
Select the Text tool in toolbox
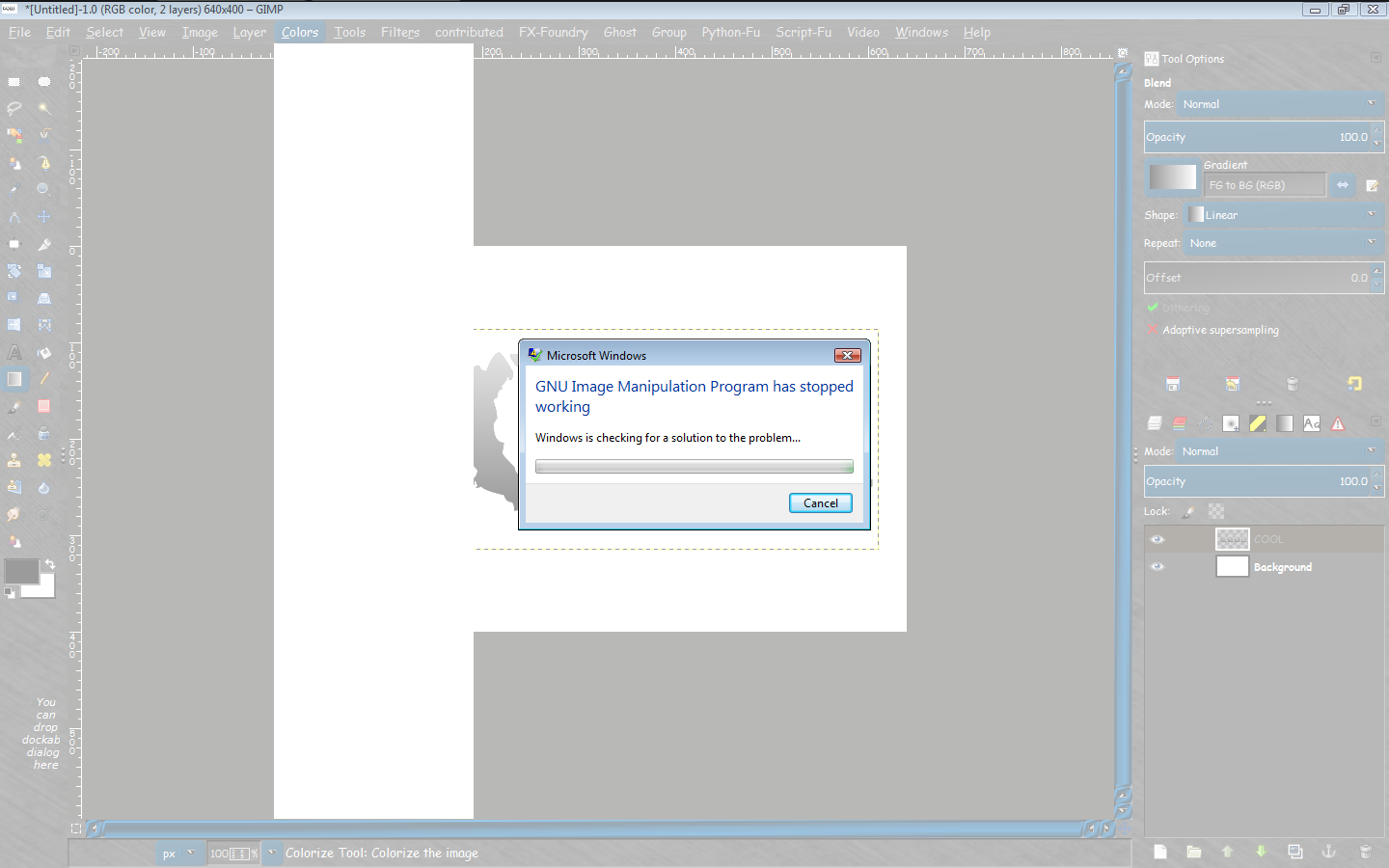(x=14, y=352)
